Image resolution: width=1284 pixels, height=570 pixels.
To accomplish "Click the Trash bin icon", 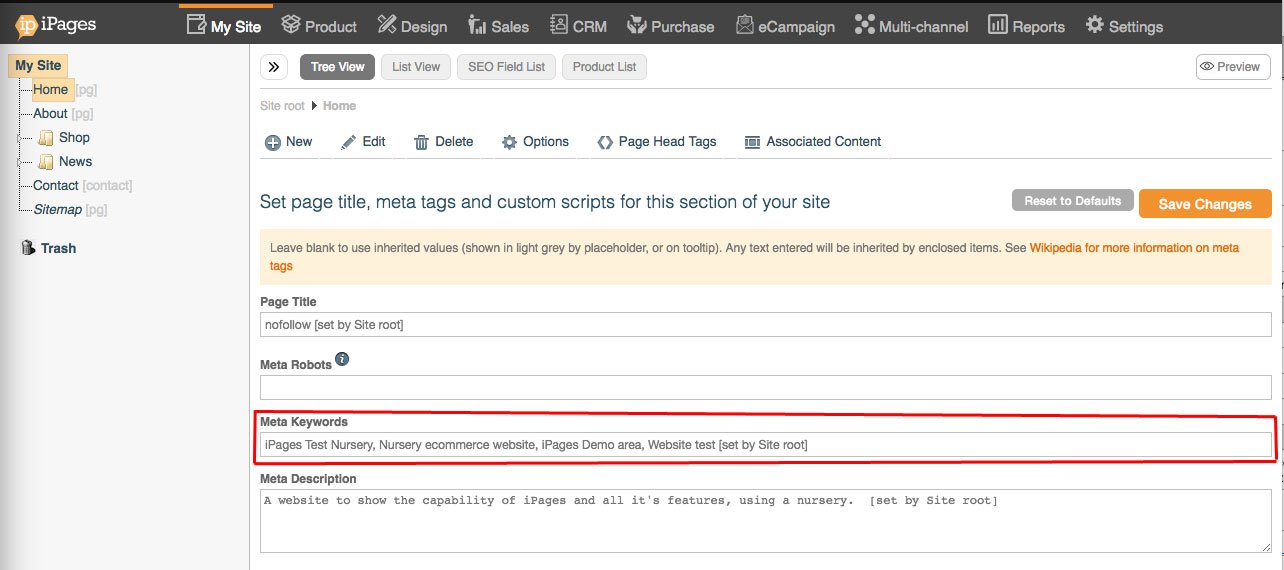I will coord(28,248).
